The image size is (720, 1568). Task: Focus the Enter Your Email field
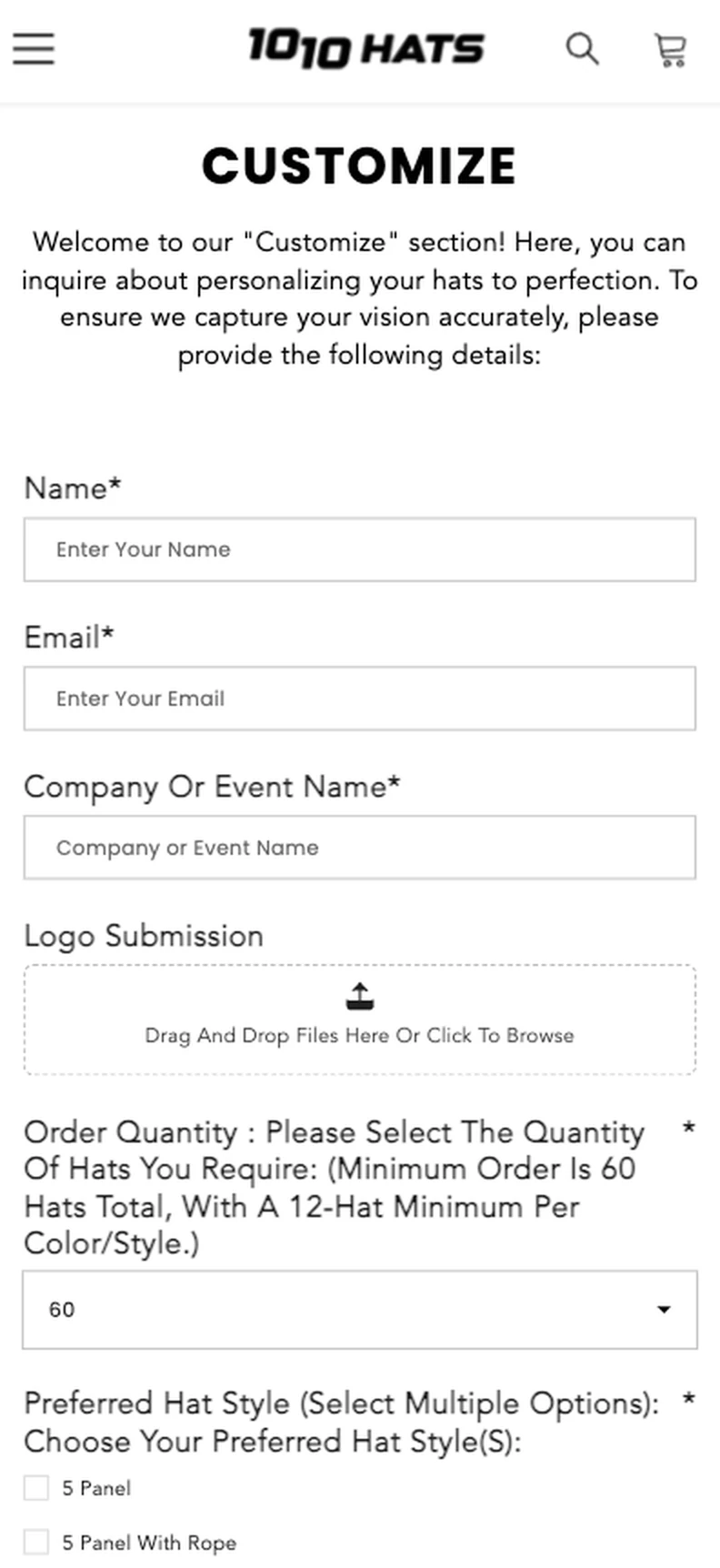click(360, 699)
